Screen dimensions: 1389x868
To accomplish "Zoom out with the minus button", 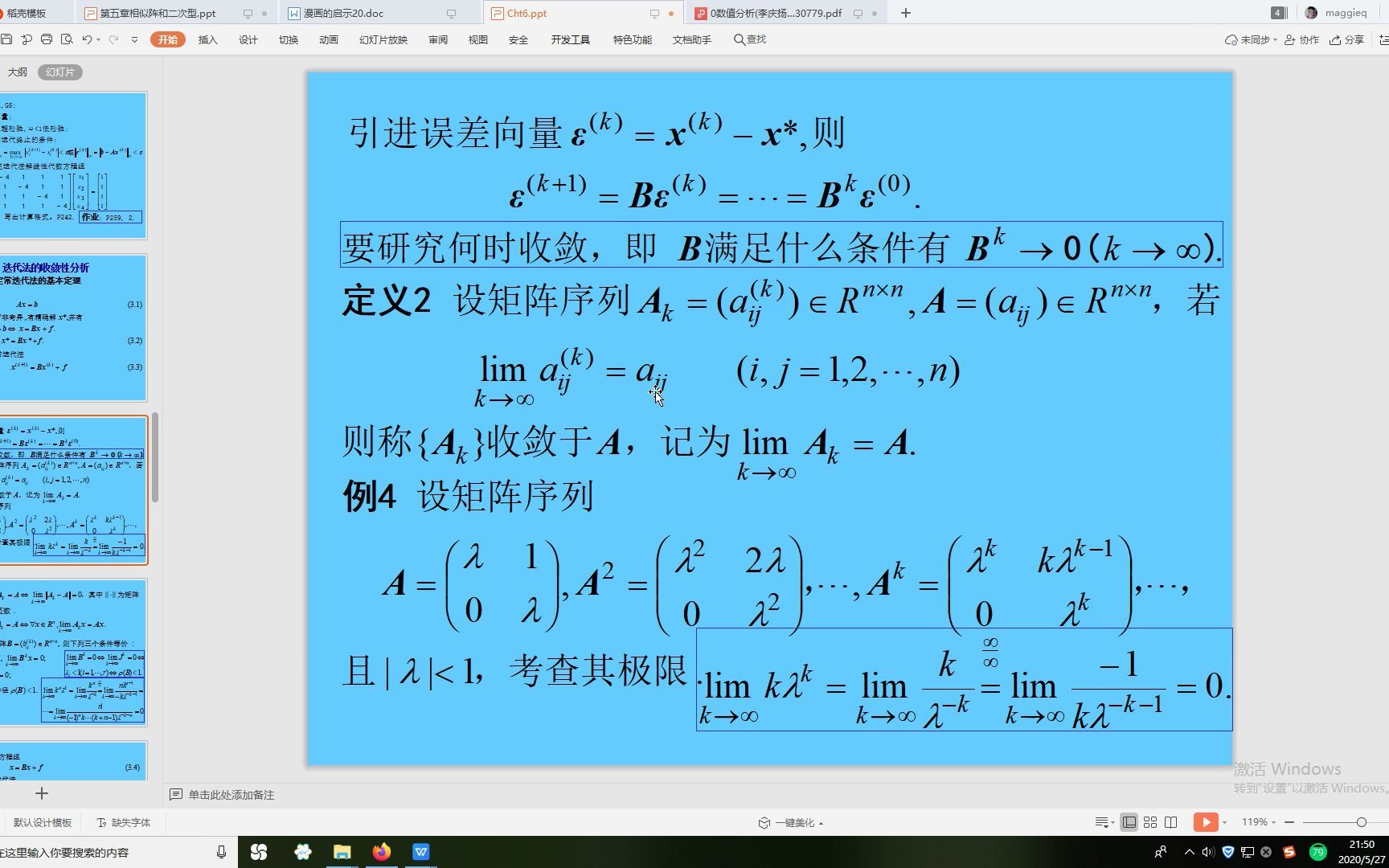I will click(x=1289, y=822).
